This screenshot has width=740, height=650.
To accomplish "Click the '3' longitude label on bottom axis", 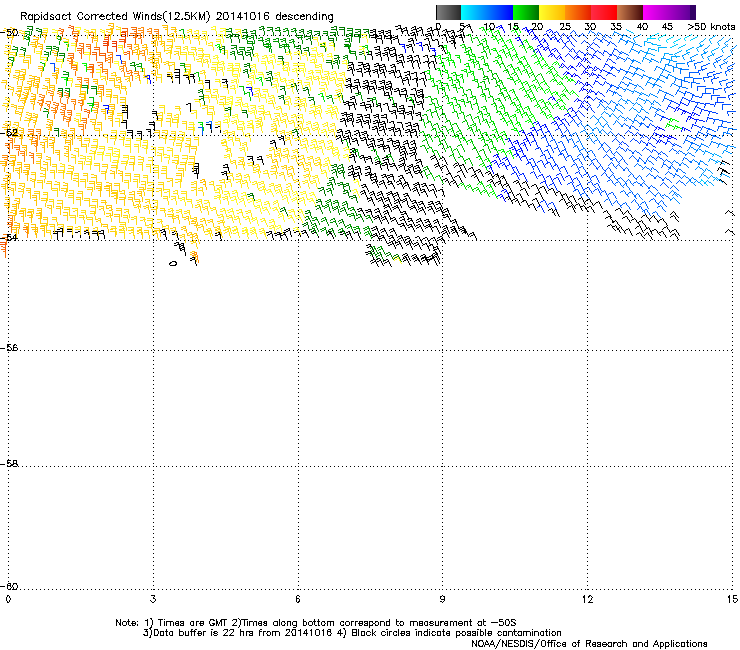I will [x=153, y=599].
